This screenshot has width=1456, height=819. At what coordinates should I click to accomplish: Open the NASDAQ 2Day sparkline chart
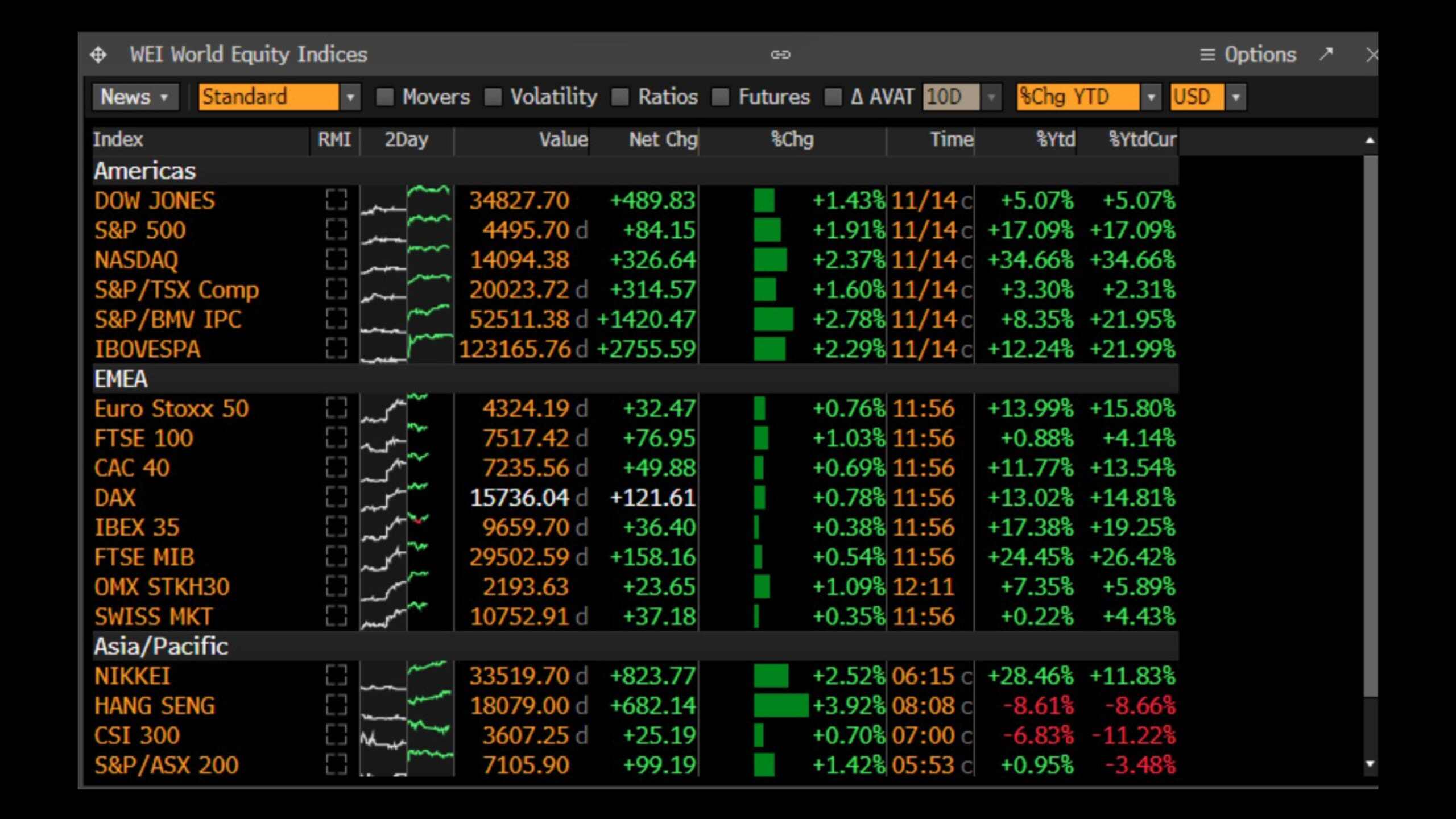406,260
